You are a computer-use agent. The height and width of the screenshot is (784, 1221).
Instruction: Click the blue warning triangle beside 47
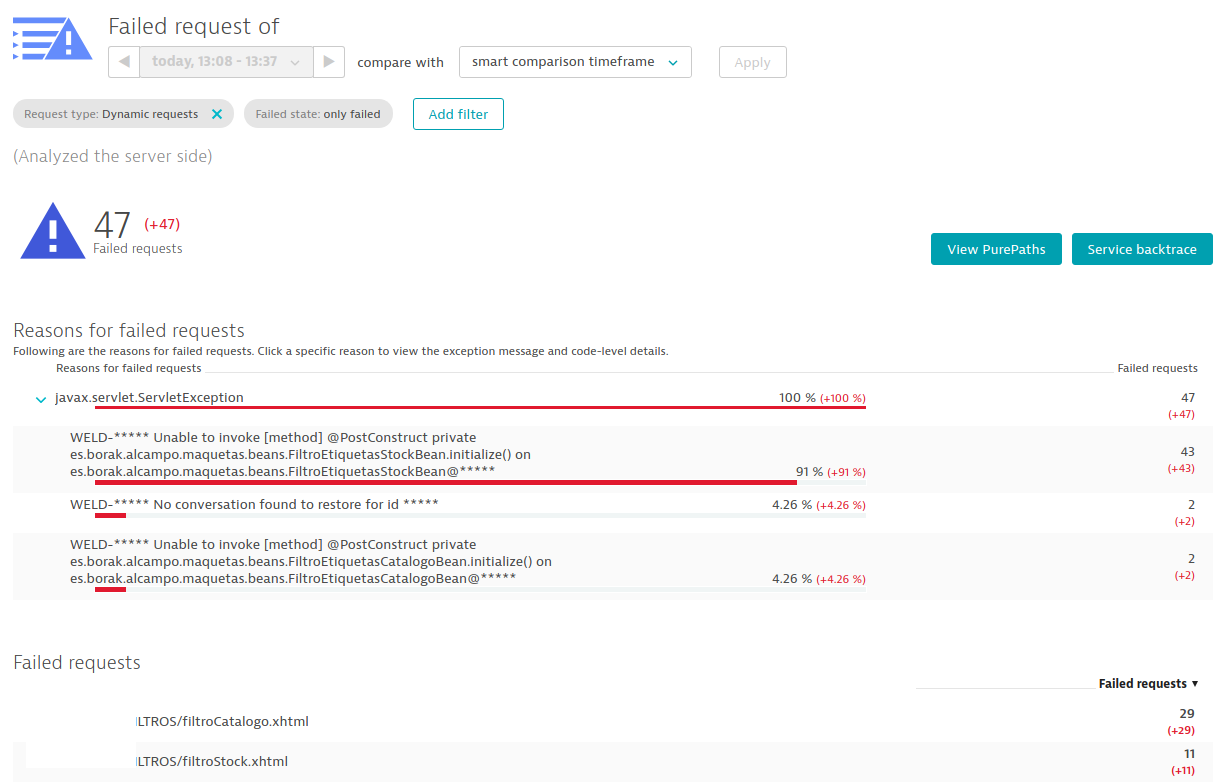pos(53,231)
